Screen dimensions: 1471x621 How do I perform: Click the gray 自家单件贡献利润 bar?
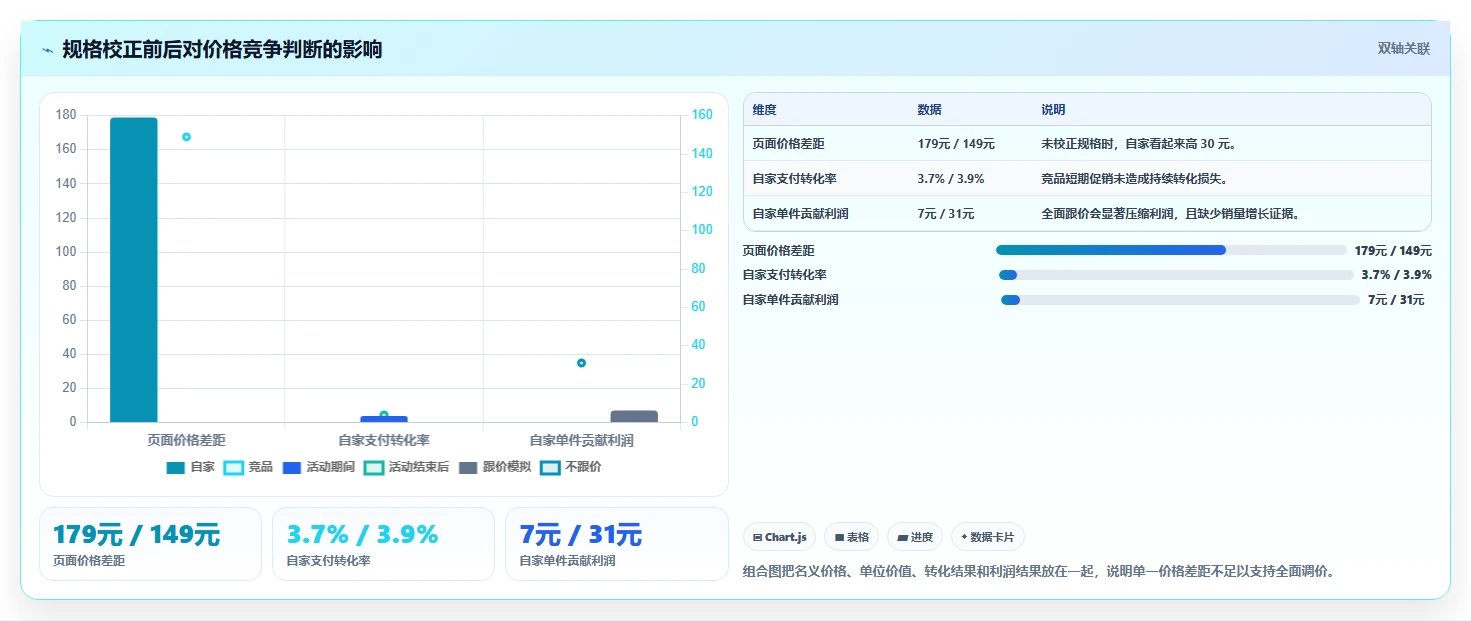[x=634, y=416]
